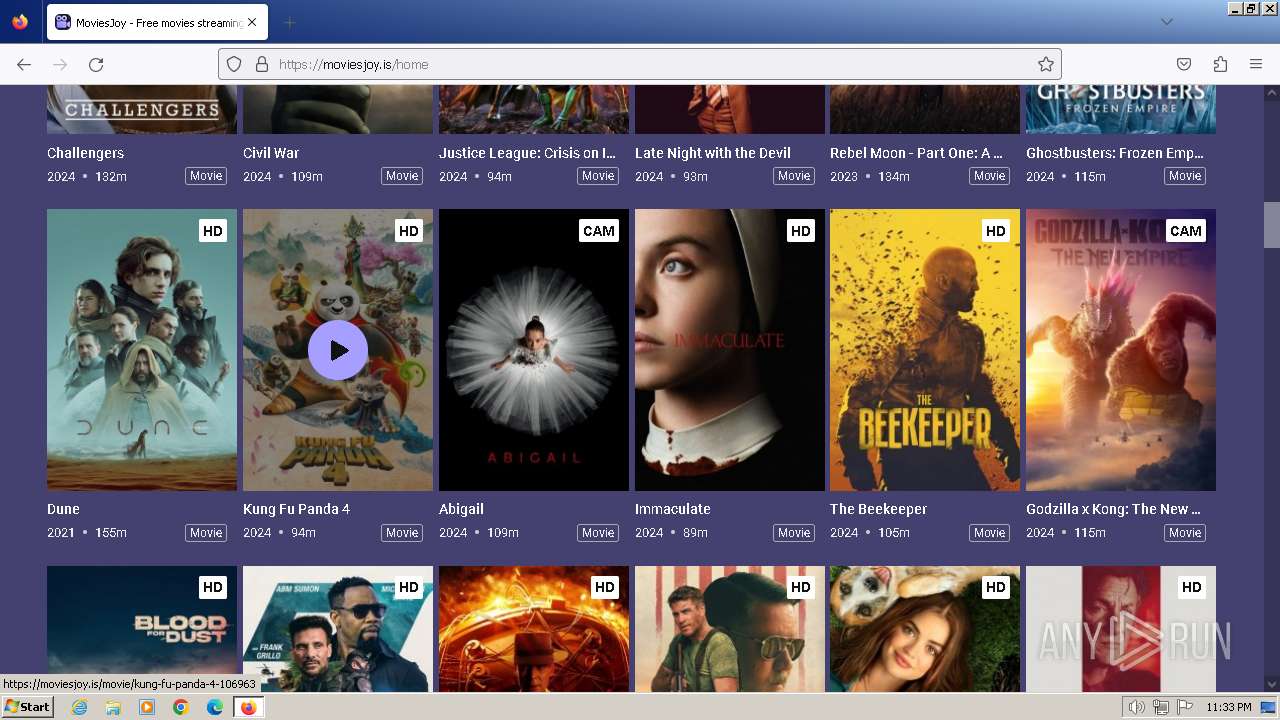Click the HD badge on The Beekeeper poster

tap(995, 231)
